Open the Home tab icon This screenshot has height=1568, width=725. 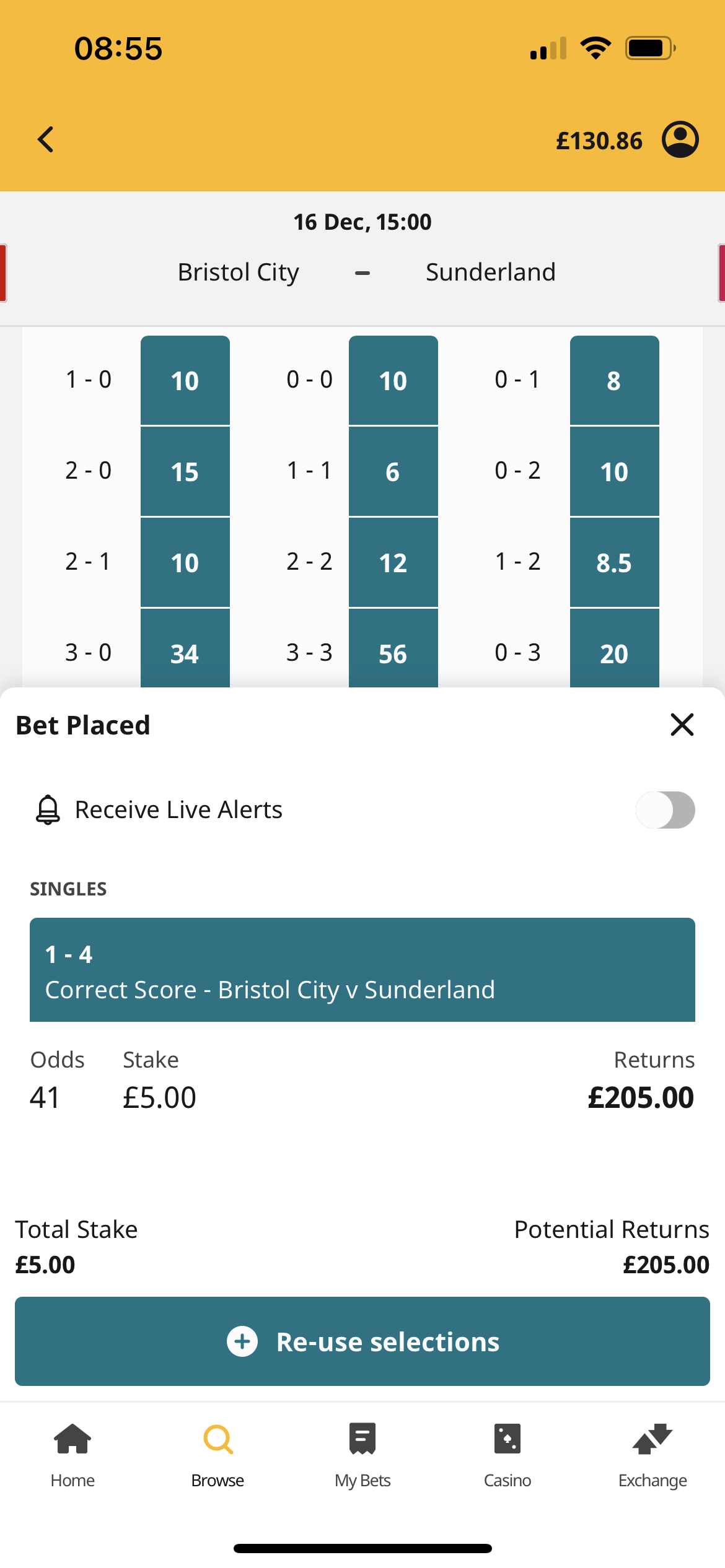(72, 1439)
